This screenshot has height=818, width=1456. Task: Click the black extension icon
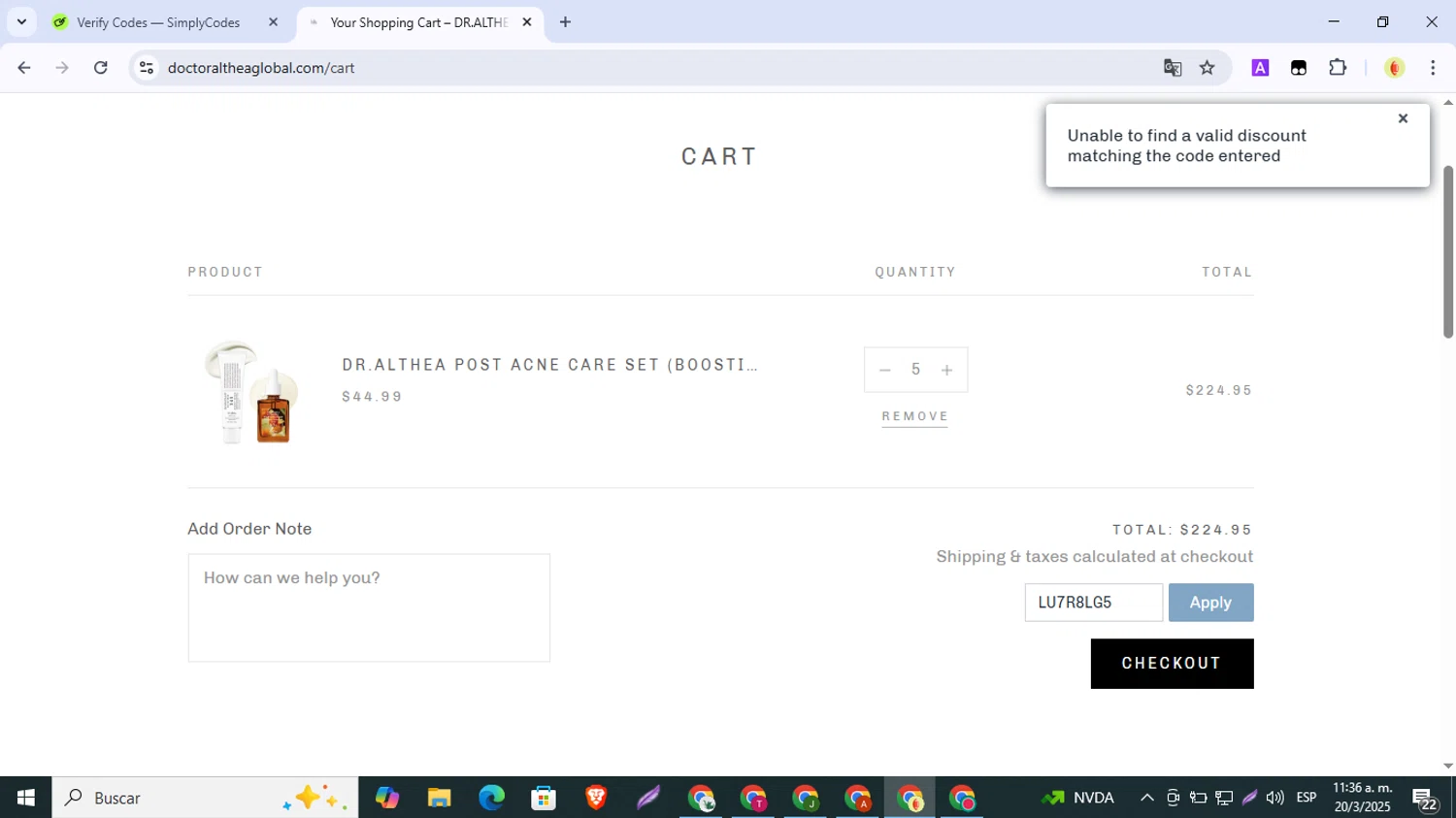click(x=1299, y=68)
